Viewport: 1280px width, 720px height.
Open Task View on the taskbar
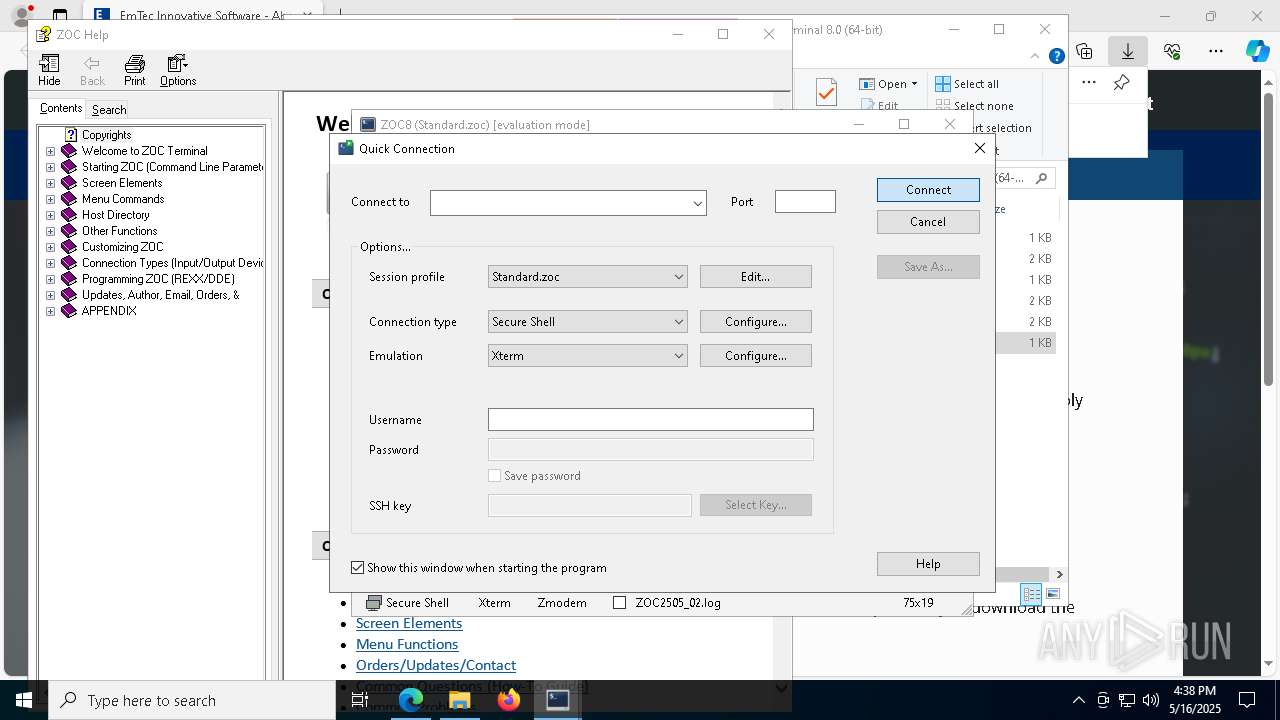pos(360,701)
